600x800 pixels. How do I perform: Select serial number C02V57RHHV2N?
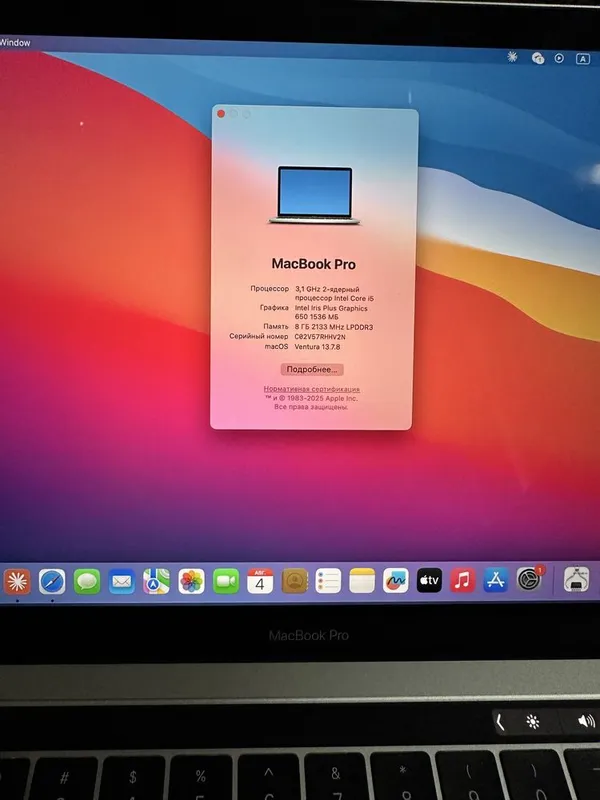tap(320, 337)
